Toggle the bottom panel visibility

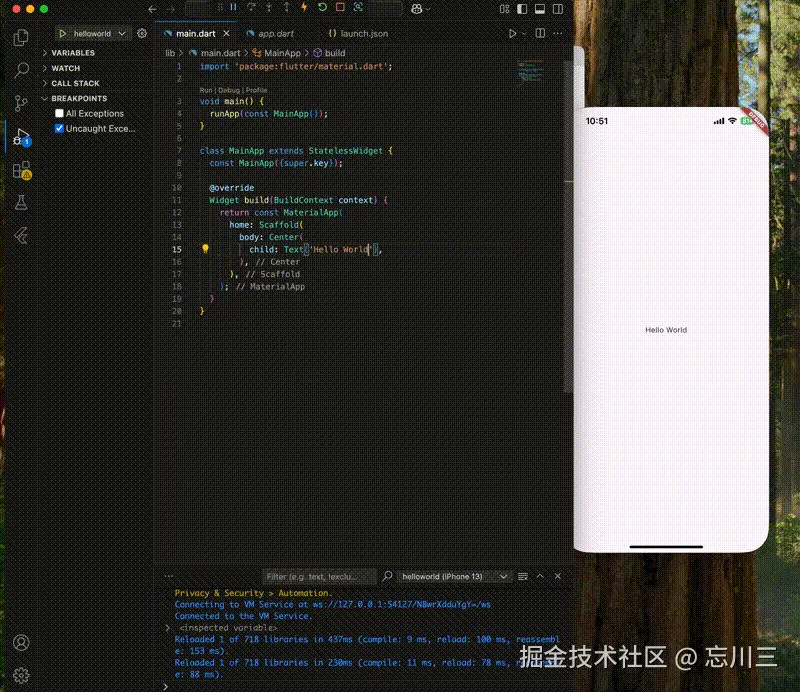540,9
